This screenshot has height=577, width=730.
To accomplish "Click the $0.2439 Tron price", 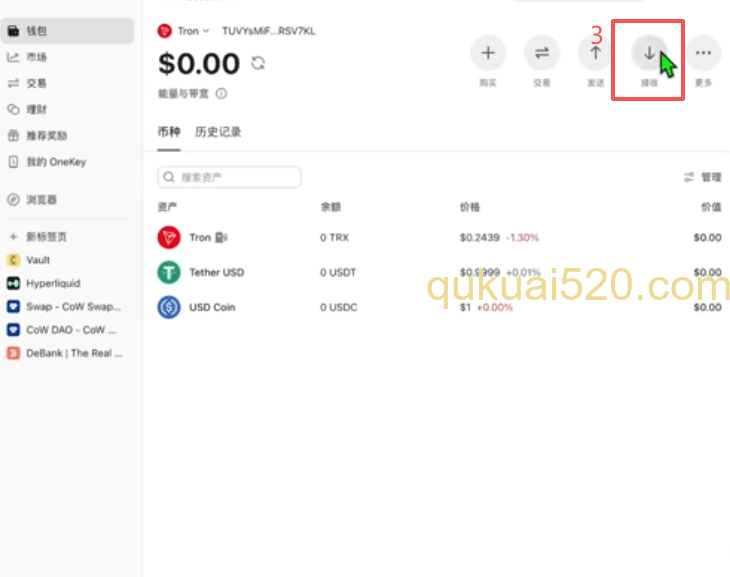I will pos(480,238).
